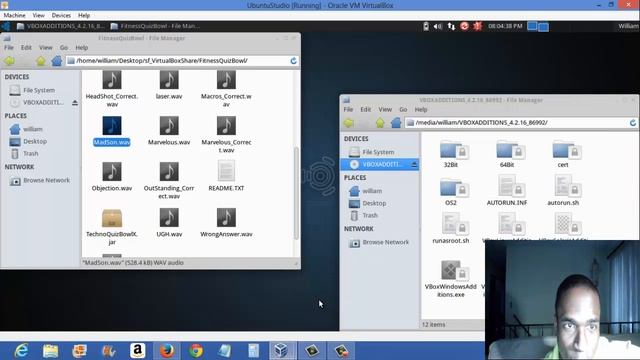Click home button in FitnessQuizBowl file manager
640x360 pixels.
pos(57,61)
